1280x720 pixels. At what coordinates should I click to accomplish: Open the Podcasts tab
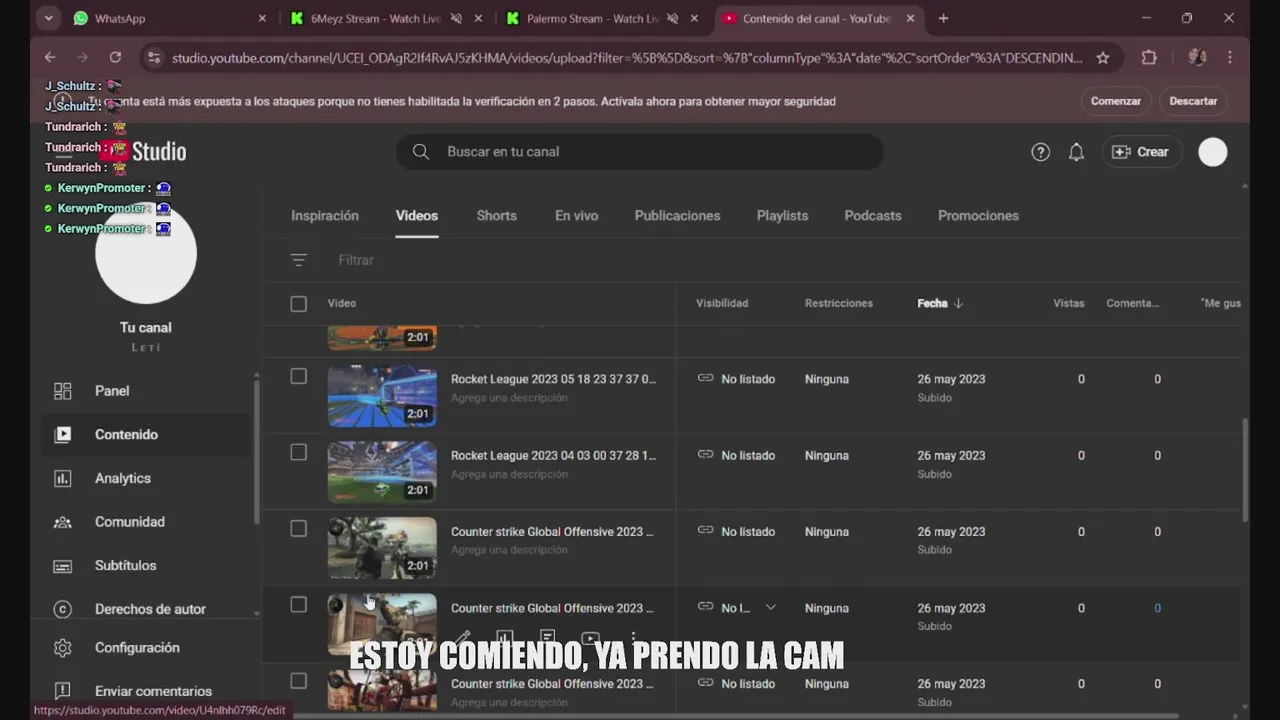(x=872, y=215)
